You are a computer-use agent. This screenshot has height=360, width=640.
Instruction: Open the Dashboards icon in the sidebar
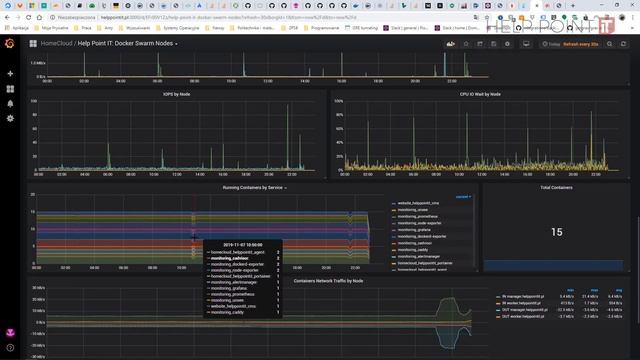10,89
